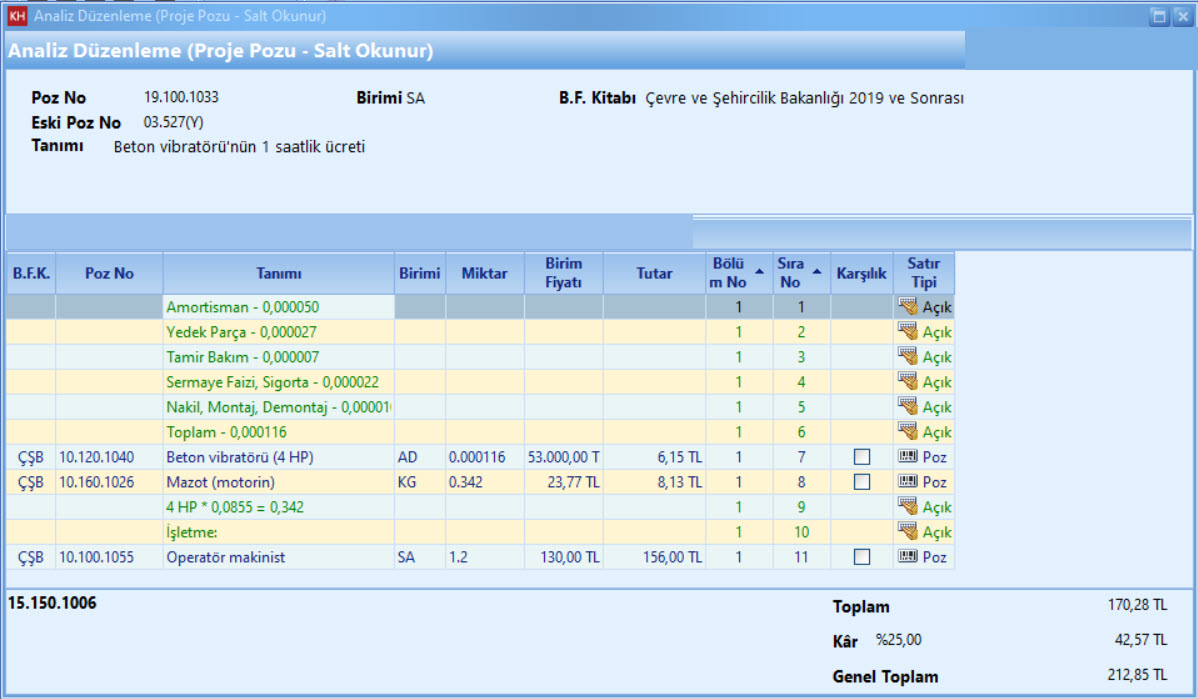Screen dimensions: 1198x699
Task: Click the Açık icon in Yedek Parça row
Action: pyautogui.click(x=908, y=332)
